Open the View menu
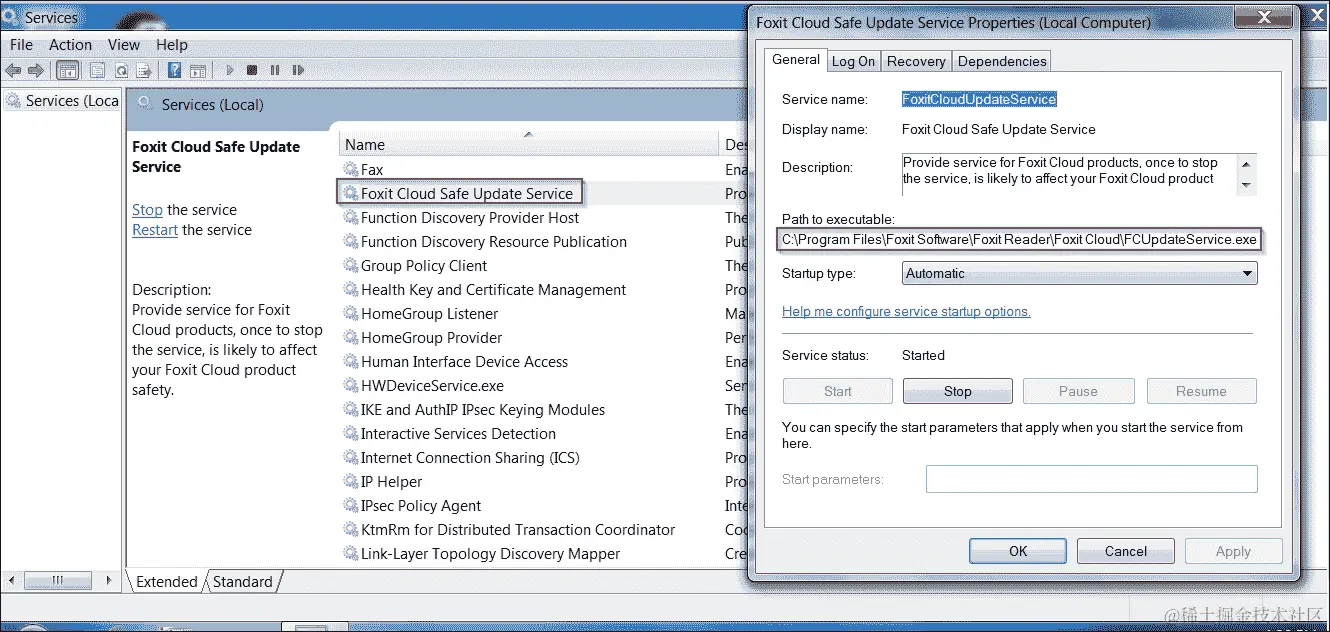1330x632 pixels. tap(124, 45)
